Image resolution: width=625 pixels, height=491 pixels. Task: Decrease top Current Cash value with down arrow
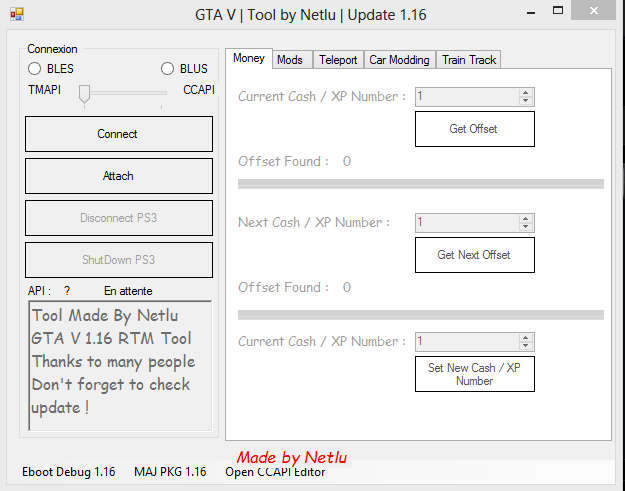[526, 101]
